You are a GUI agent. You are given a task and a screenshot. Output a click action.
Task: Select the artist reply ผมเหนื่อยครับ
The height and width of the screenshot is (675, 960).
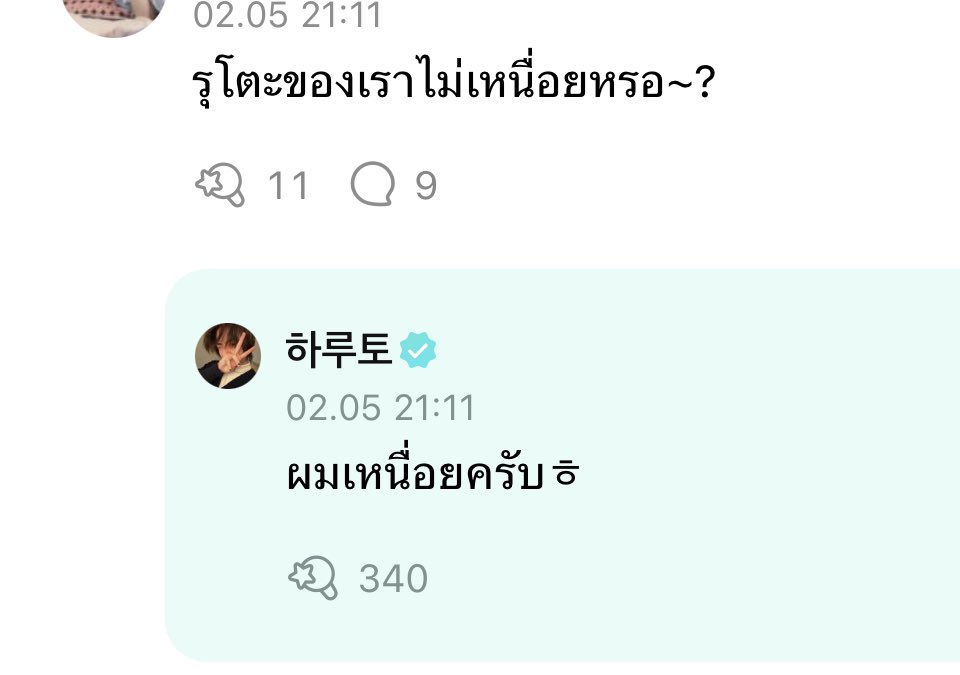[x=433, y=473]
